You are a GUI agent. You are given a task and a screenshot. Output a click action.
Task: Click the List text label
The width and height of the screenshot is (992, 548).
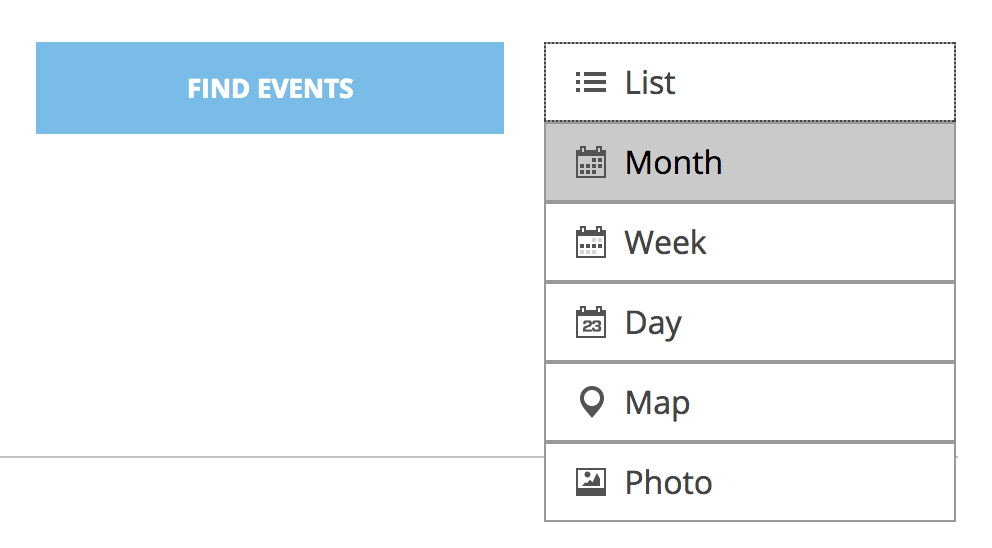tap(650, 83)
